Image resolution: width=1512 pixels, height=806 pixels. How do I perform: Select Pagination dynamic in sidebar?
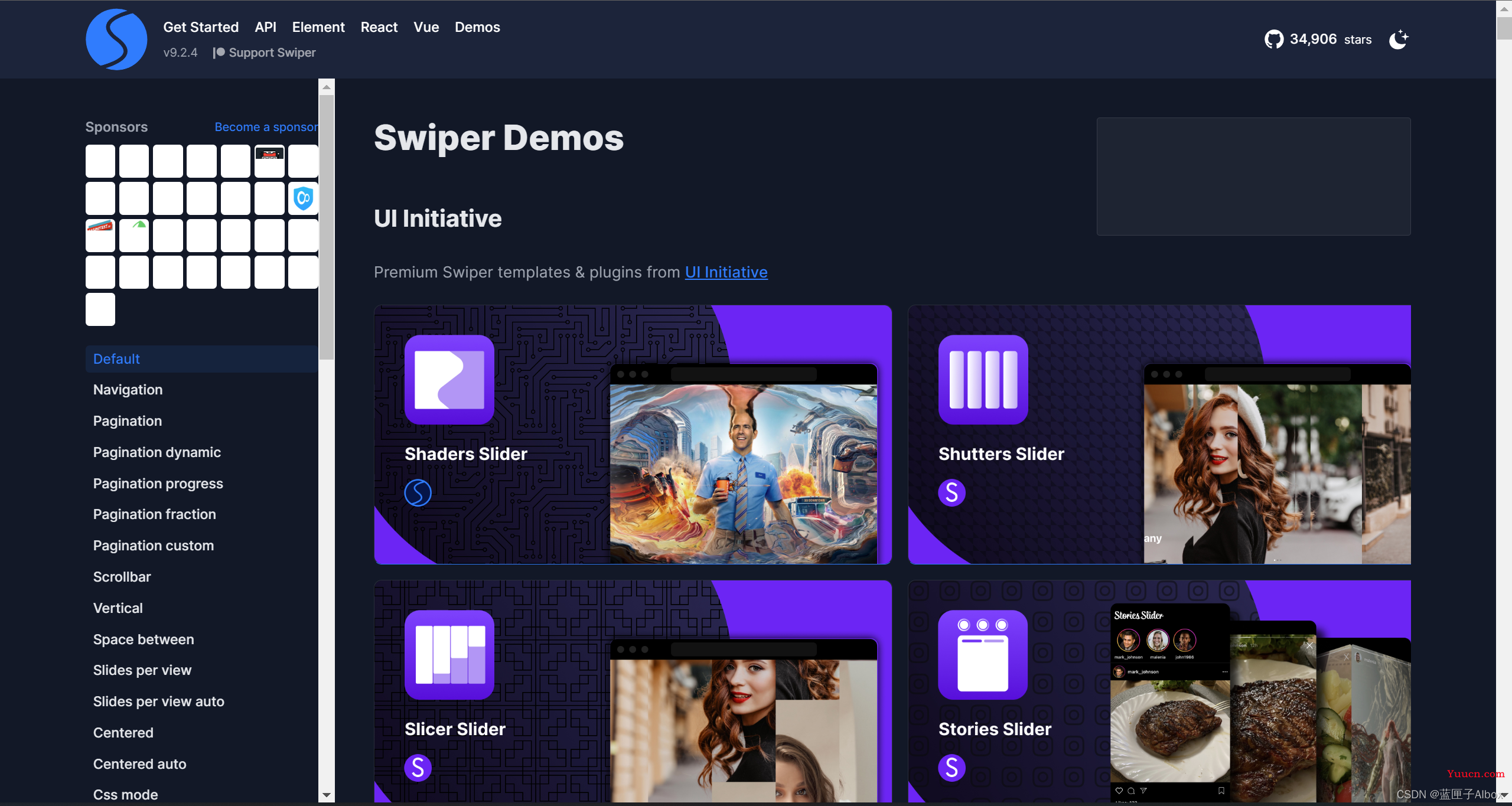click(157, 452)
